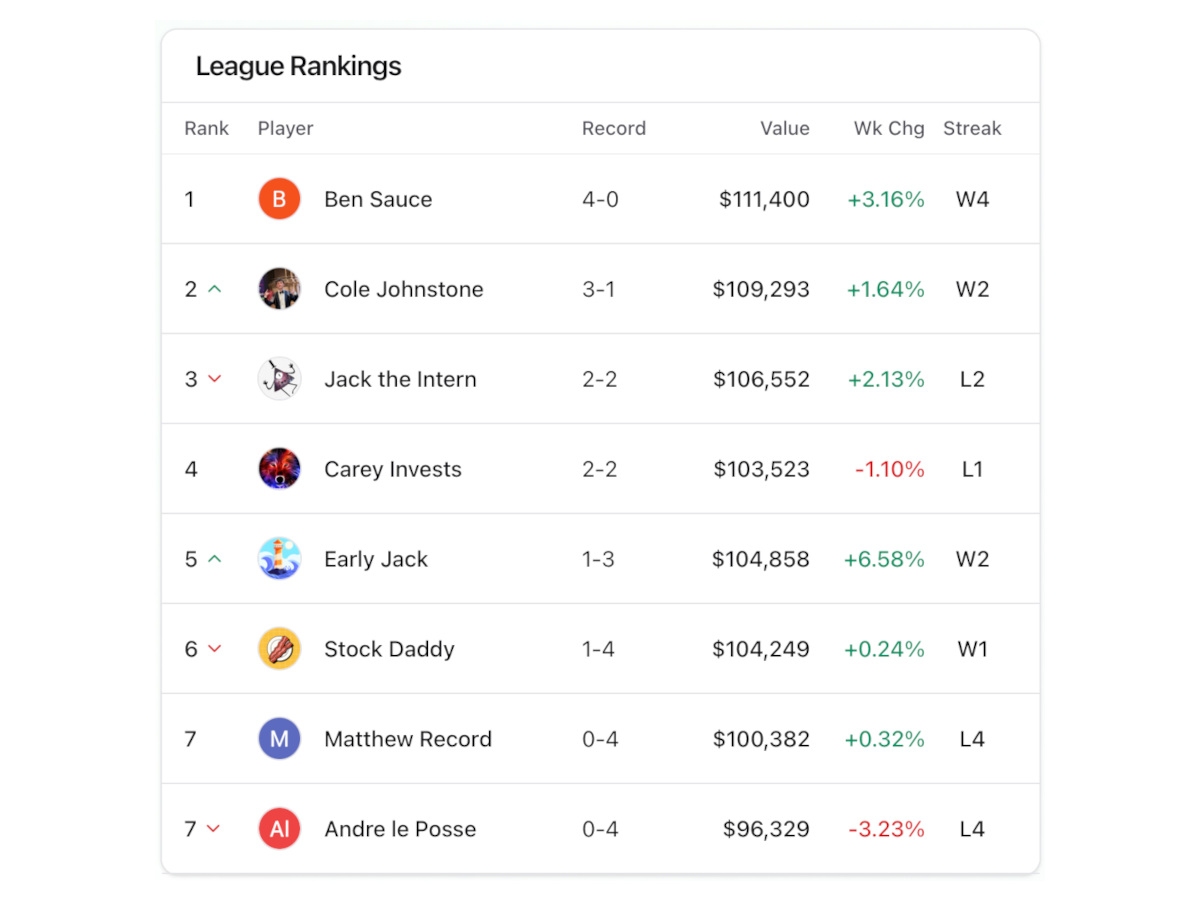Toggle the down arrow next to Stock Daddy's rank
This screenshot has height=900, width=1200.
[214, 648]
